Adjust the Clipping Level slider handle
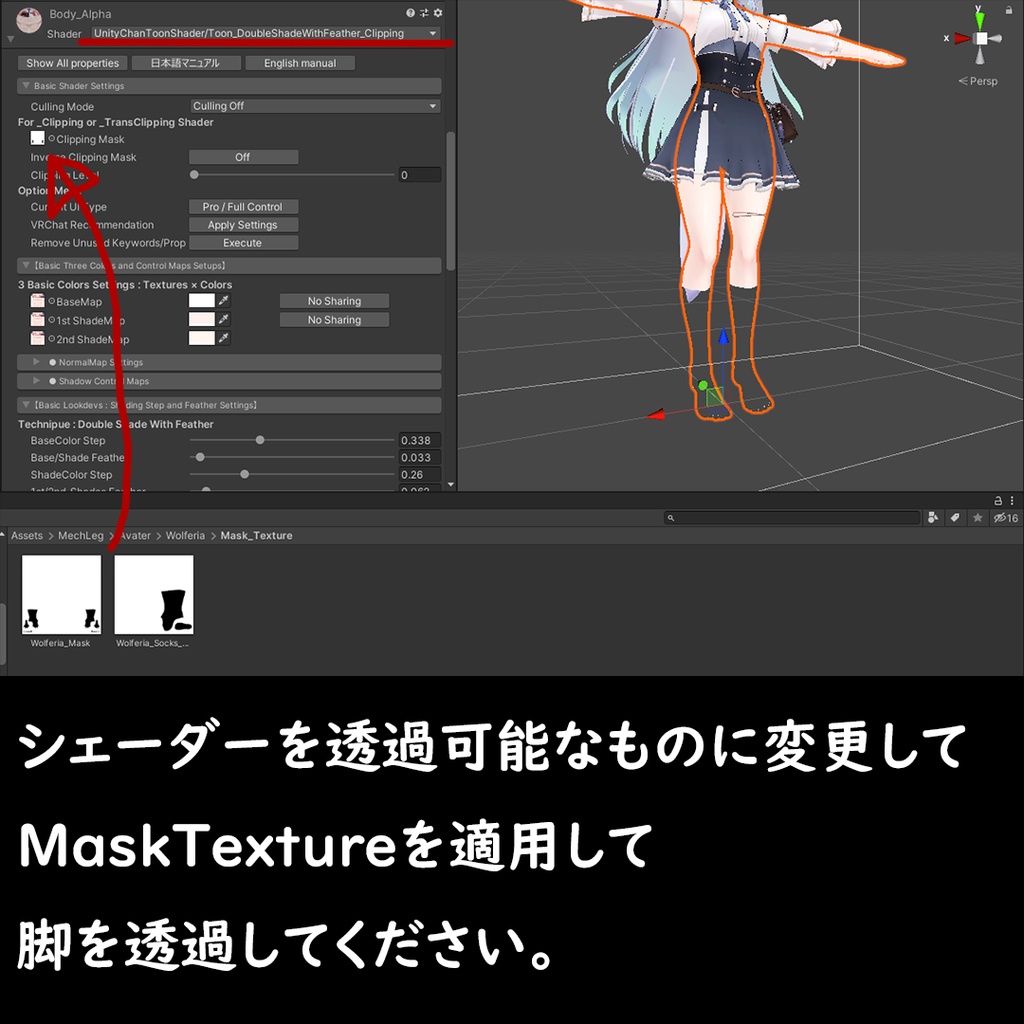The width and height of the screenshot is (1024, 1024). [194, 175]
